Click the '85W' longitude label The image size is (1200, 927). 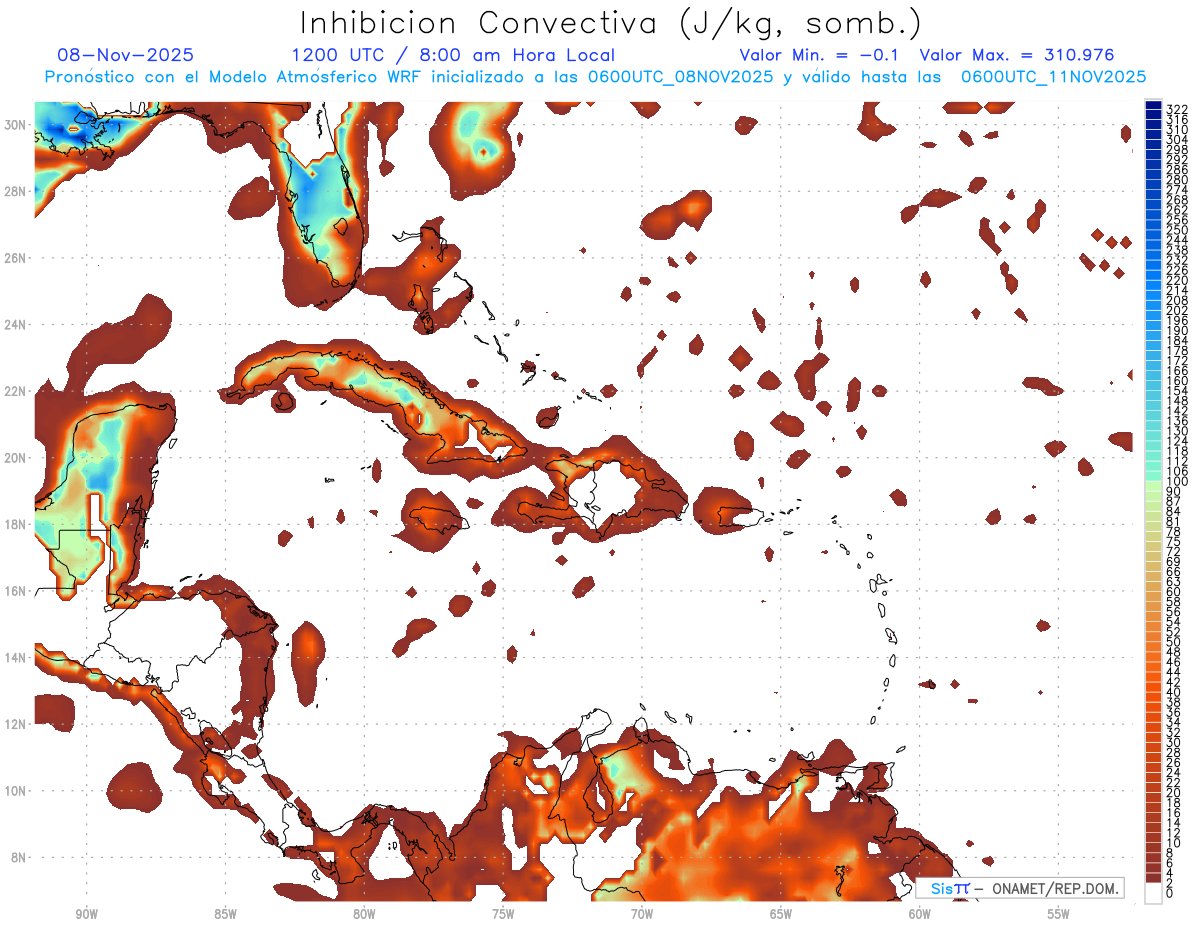point(226,913)
